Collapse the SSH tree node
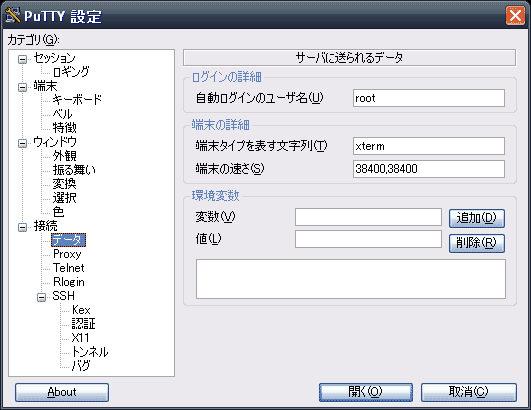This screenshot has height=410, width=531. 41,297
